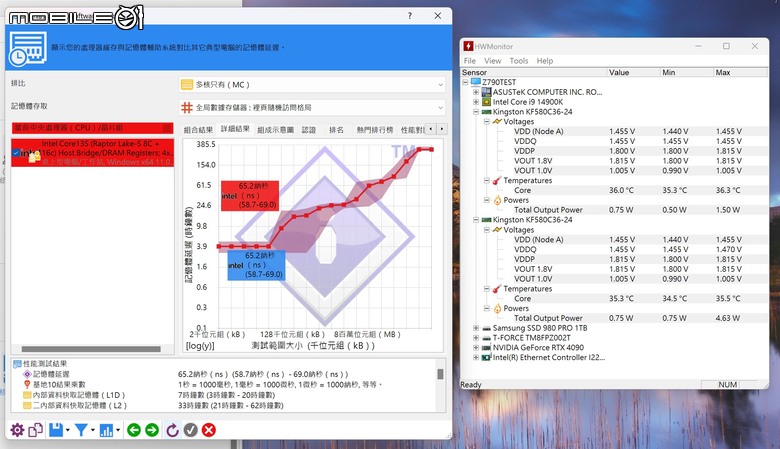Viewport: 780px width, 449px height.
Task: Click the Min column header
Action: (x=686, y=73)
